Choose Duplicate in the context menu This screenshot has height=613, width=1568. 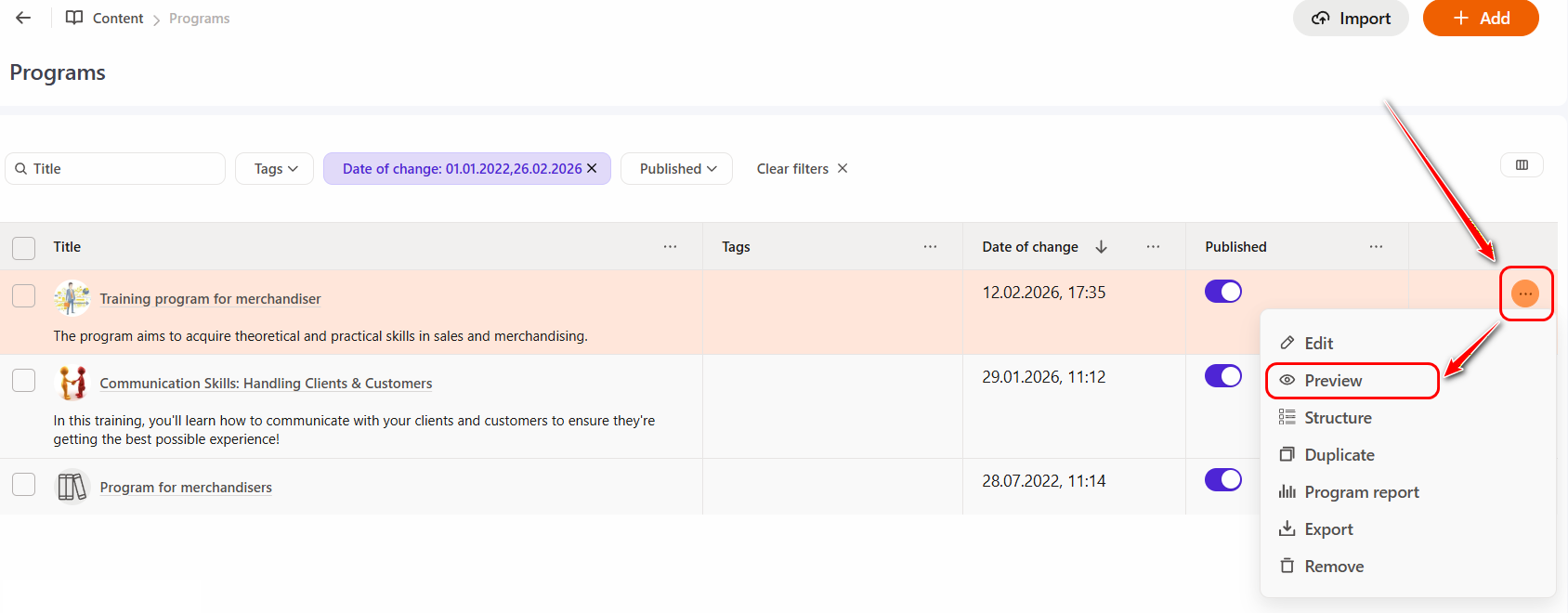click(x=1339, y=455)
